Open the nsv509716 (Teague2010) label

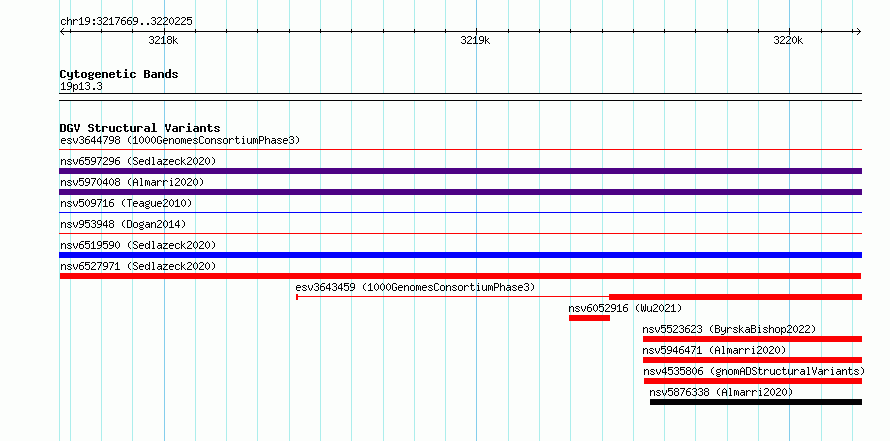[126, 203]
